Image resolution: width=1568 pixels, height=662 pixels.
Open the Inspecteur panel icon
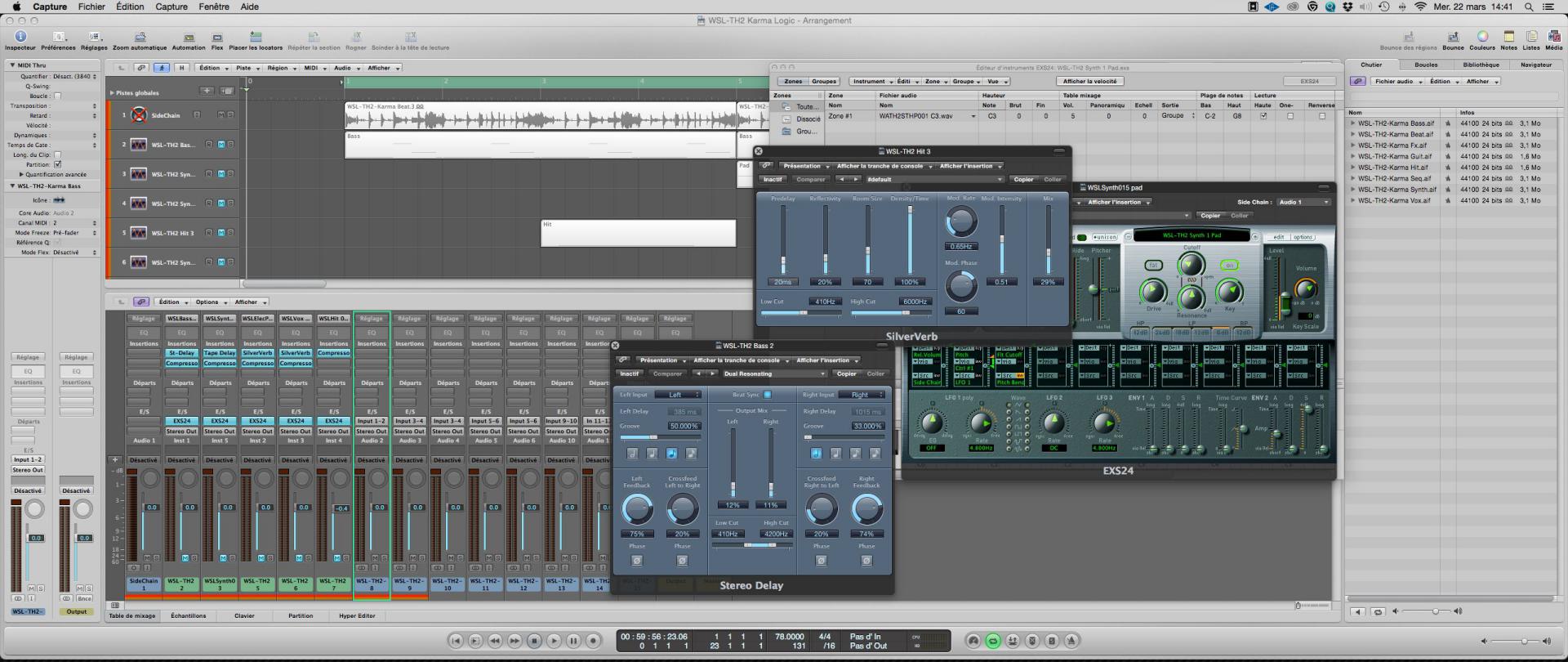coord(20,36)
